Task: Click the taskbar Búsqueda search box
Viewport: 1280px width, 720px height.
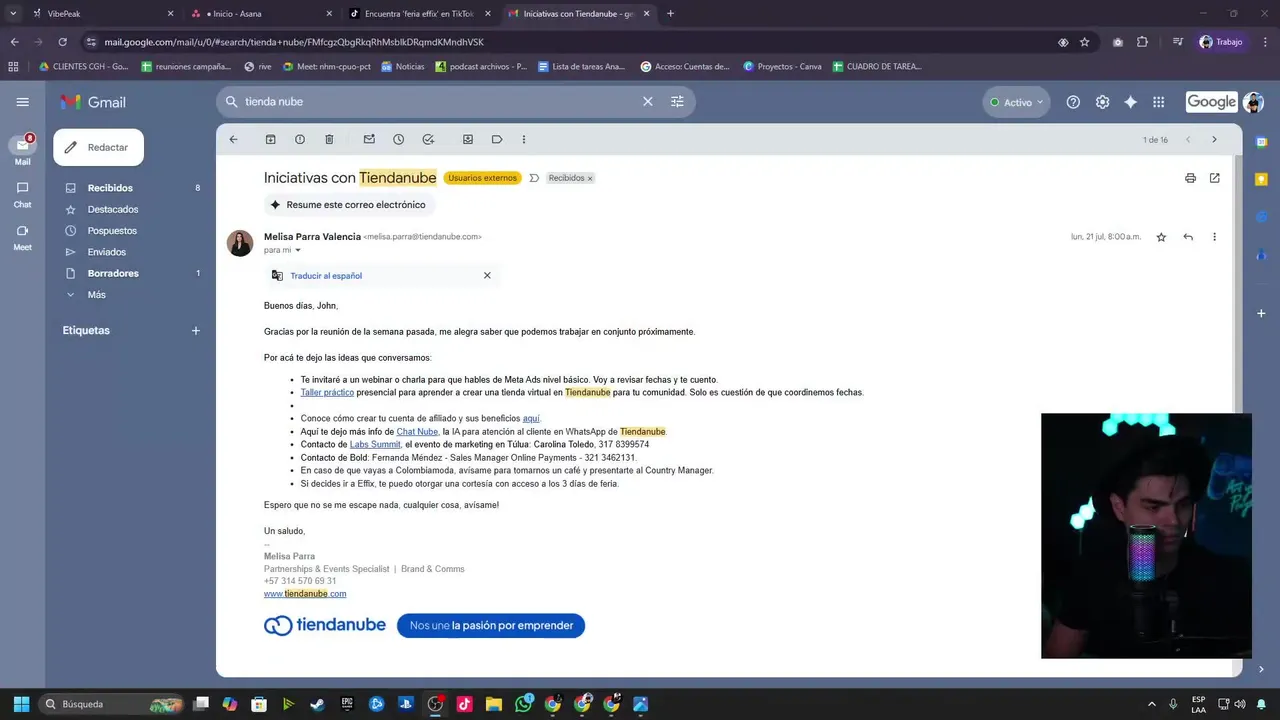Action: point(112,704)
